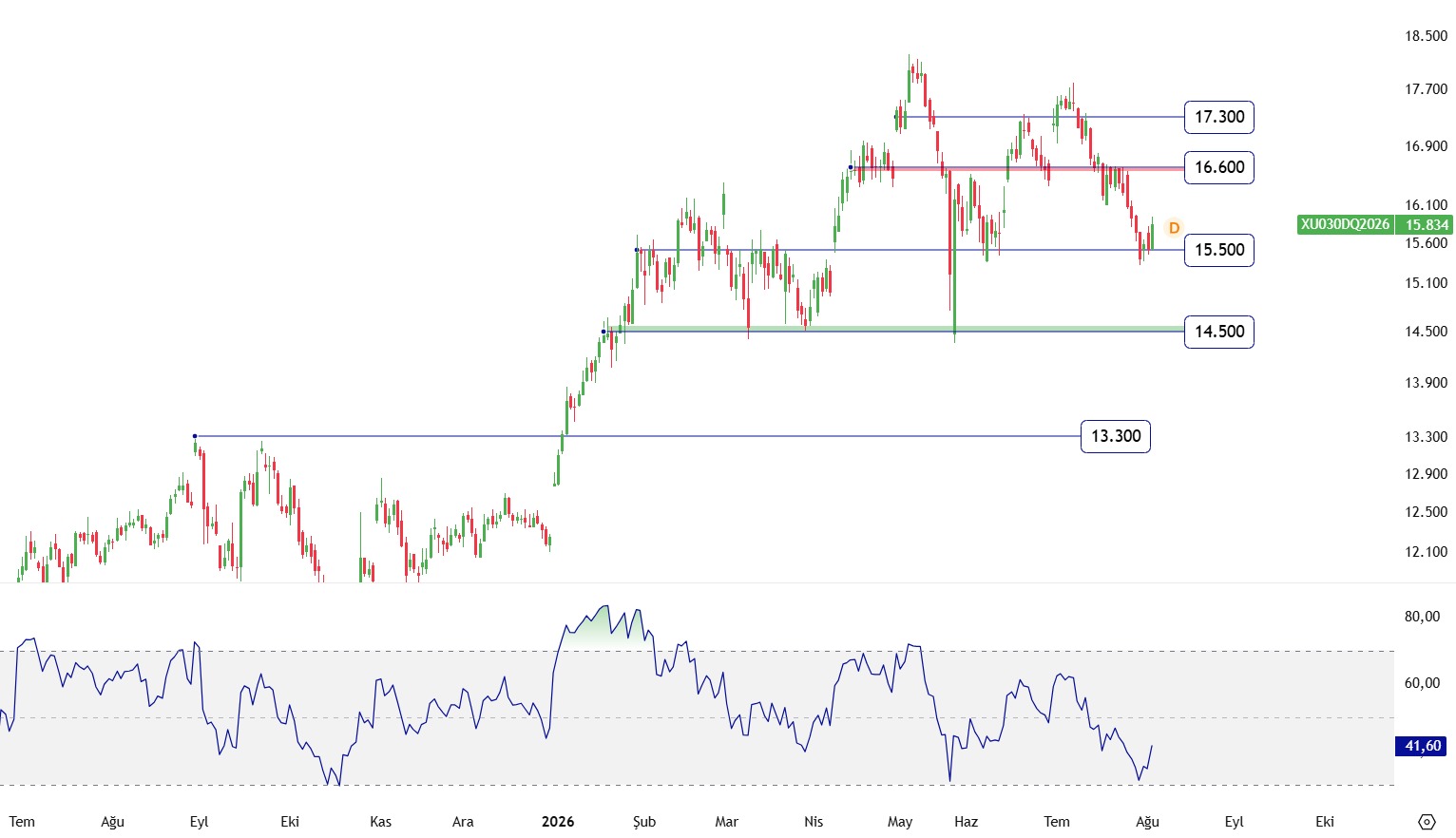Click 15.600 on the price axis

click(1426, 243)
